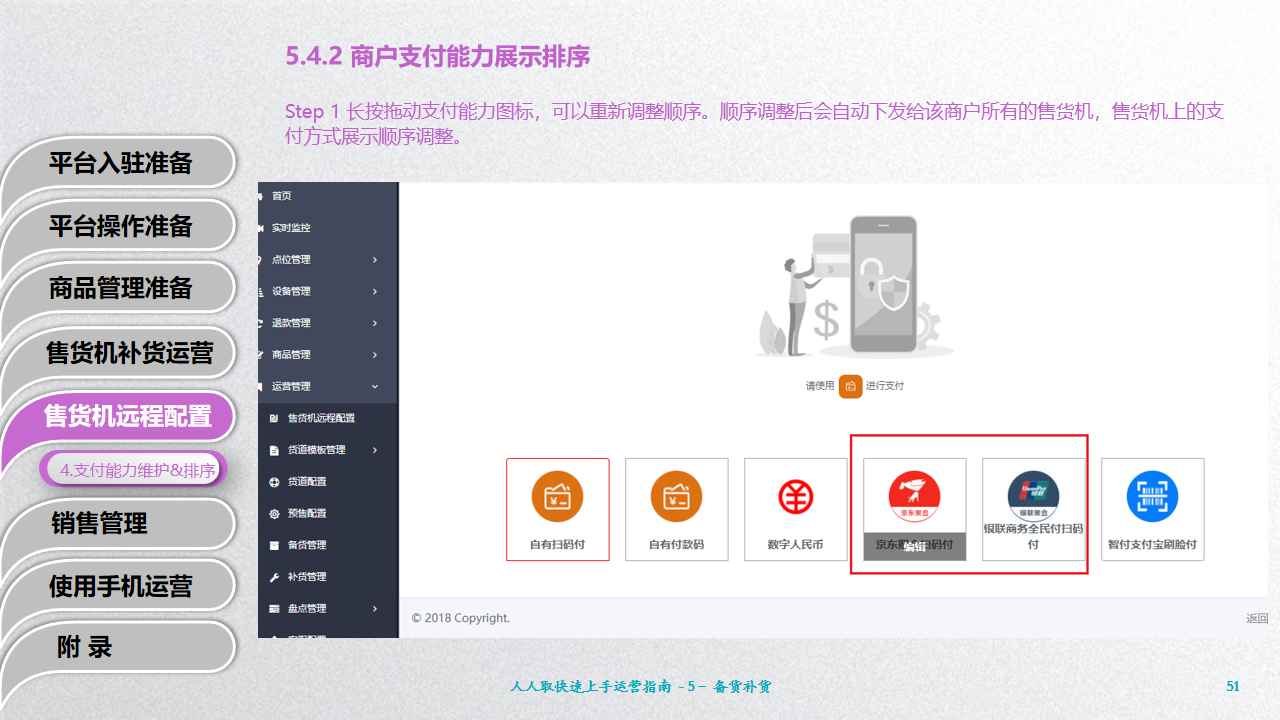
Task: Expand the 货道模板管理 chevron
Action: (x=375, y=450)
